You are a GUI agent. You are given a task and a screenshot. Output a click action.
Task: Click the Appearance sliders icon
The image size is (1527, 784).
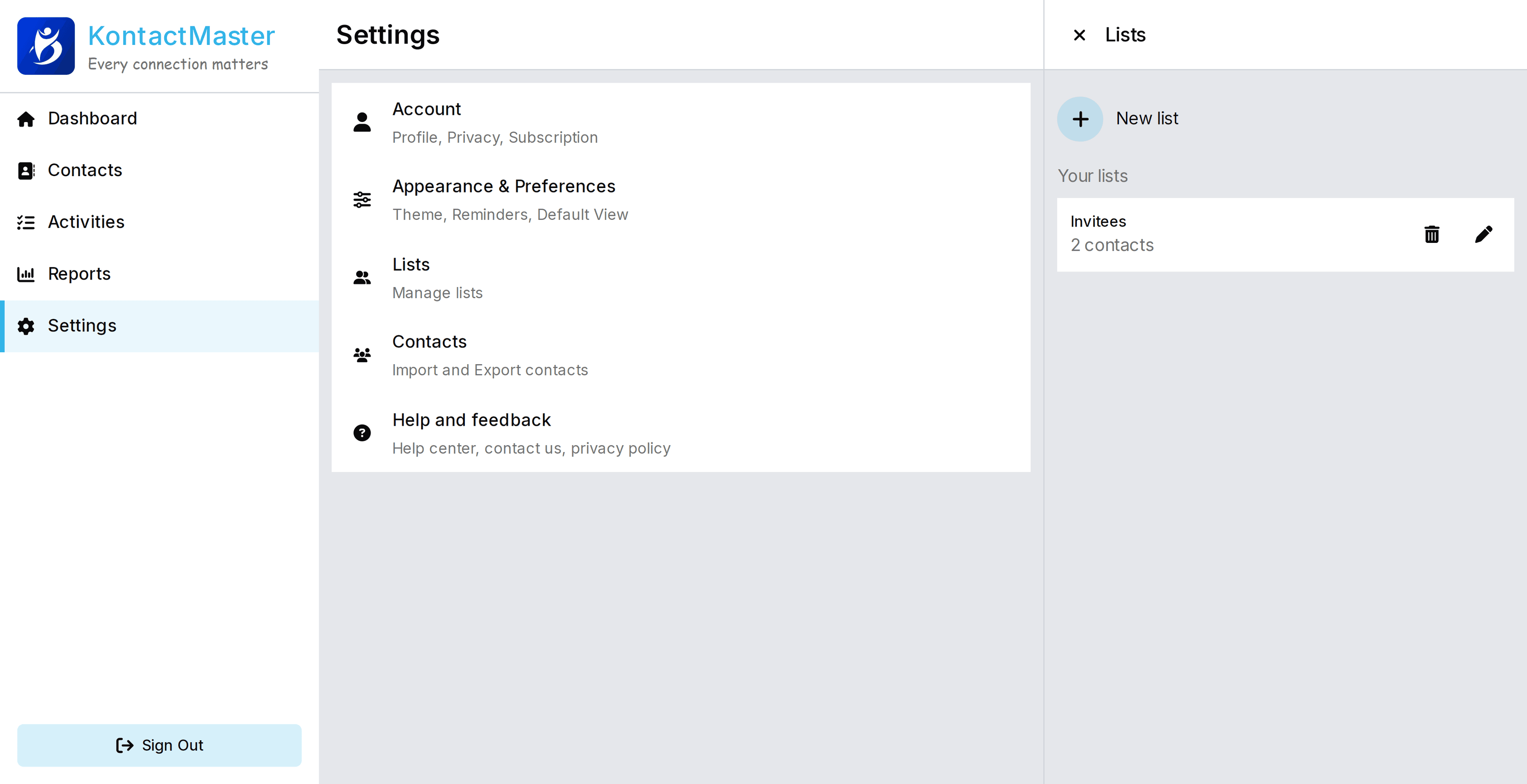click(361, 200)
